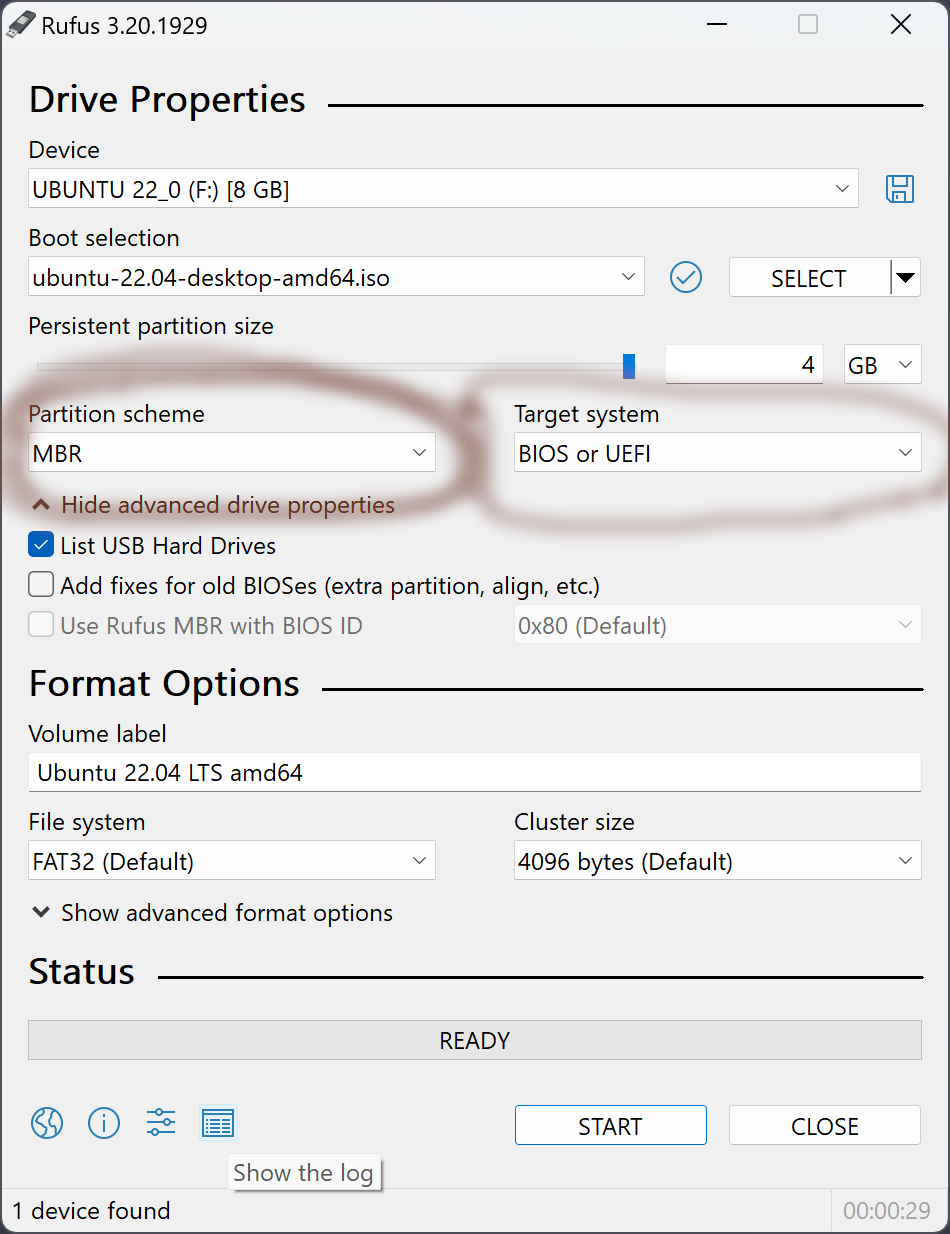
Task: Click the save drive image icon
Action: point(900,189)
